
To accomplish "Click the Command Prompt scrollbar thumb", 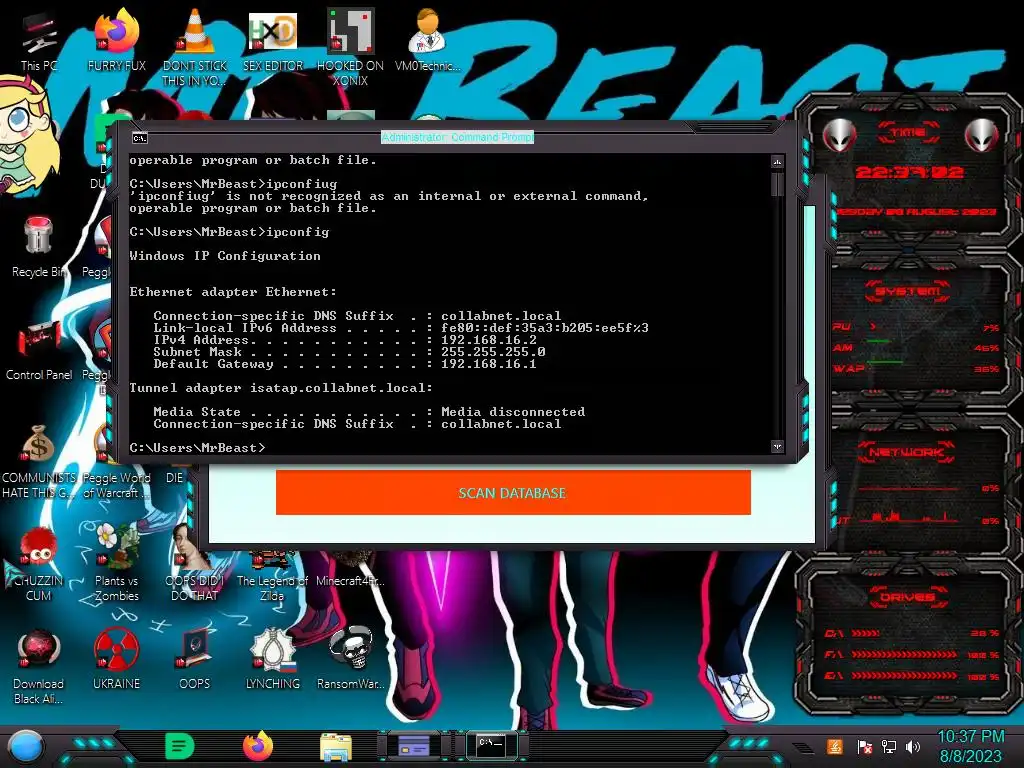I will [x=777, y=184].
